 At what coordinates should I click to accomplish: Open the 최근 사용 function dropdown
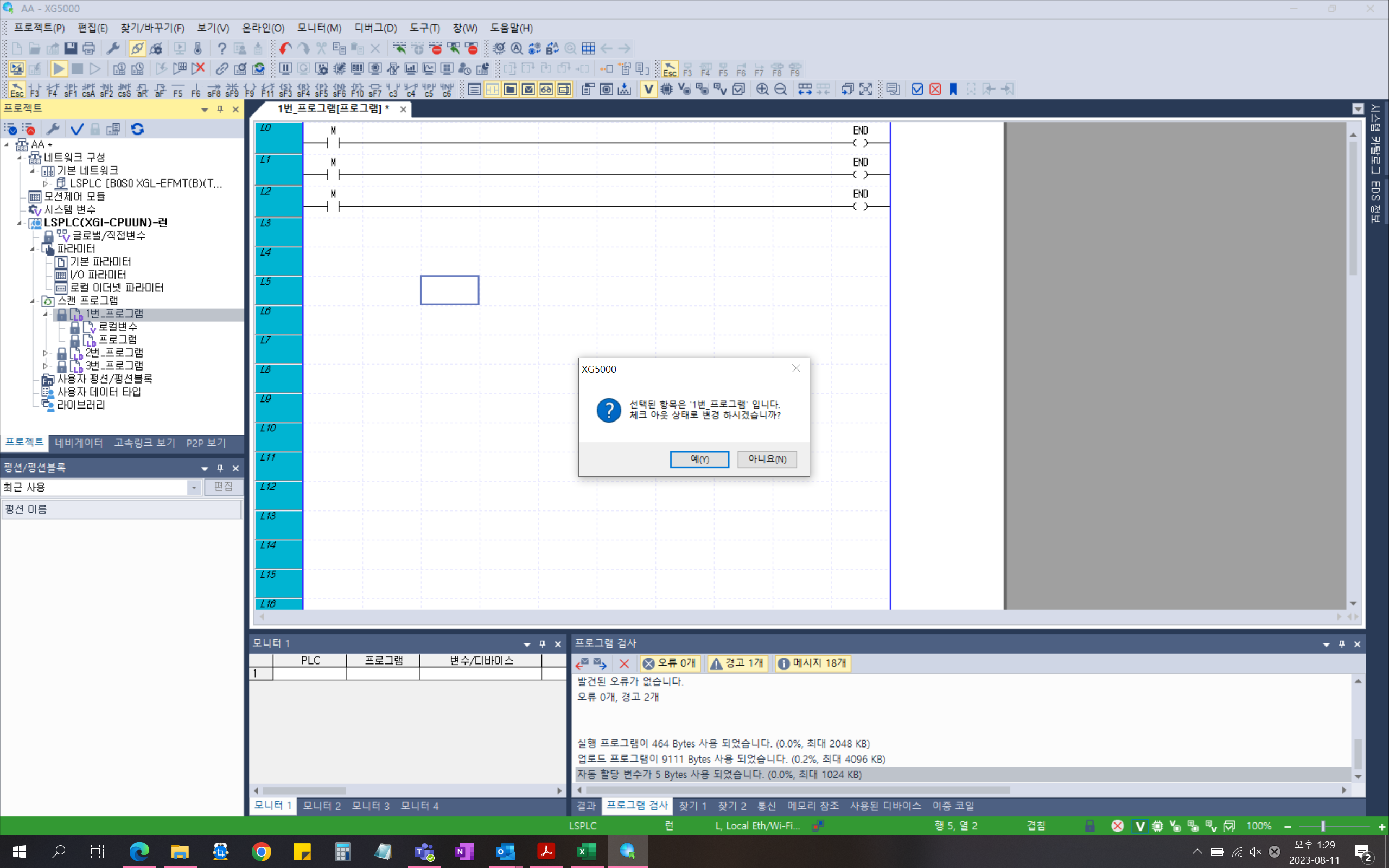[194, 487]
